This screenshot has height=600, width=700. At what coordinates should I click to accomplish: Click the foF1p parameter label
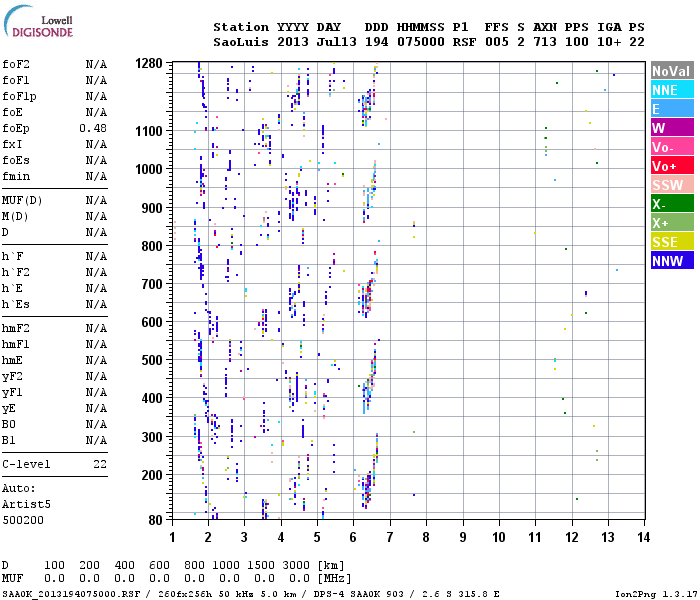[x=19, y=96]
